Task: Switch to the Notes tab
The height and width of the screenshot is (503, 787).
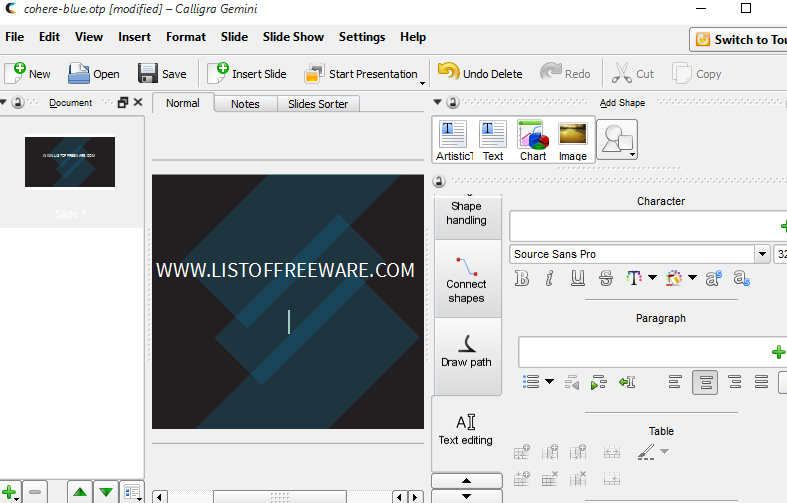Action: (x=245, y=104)
